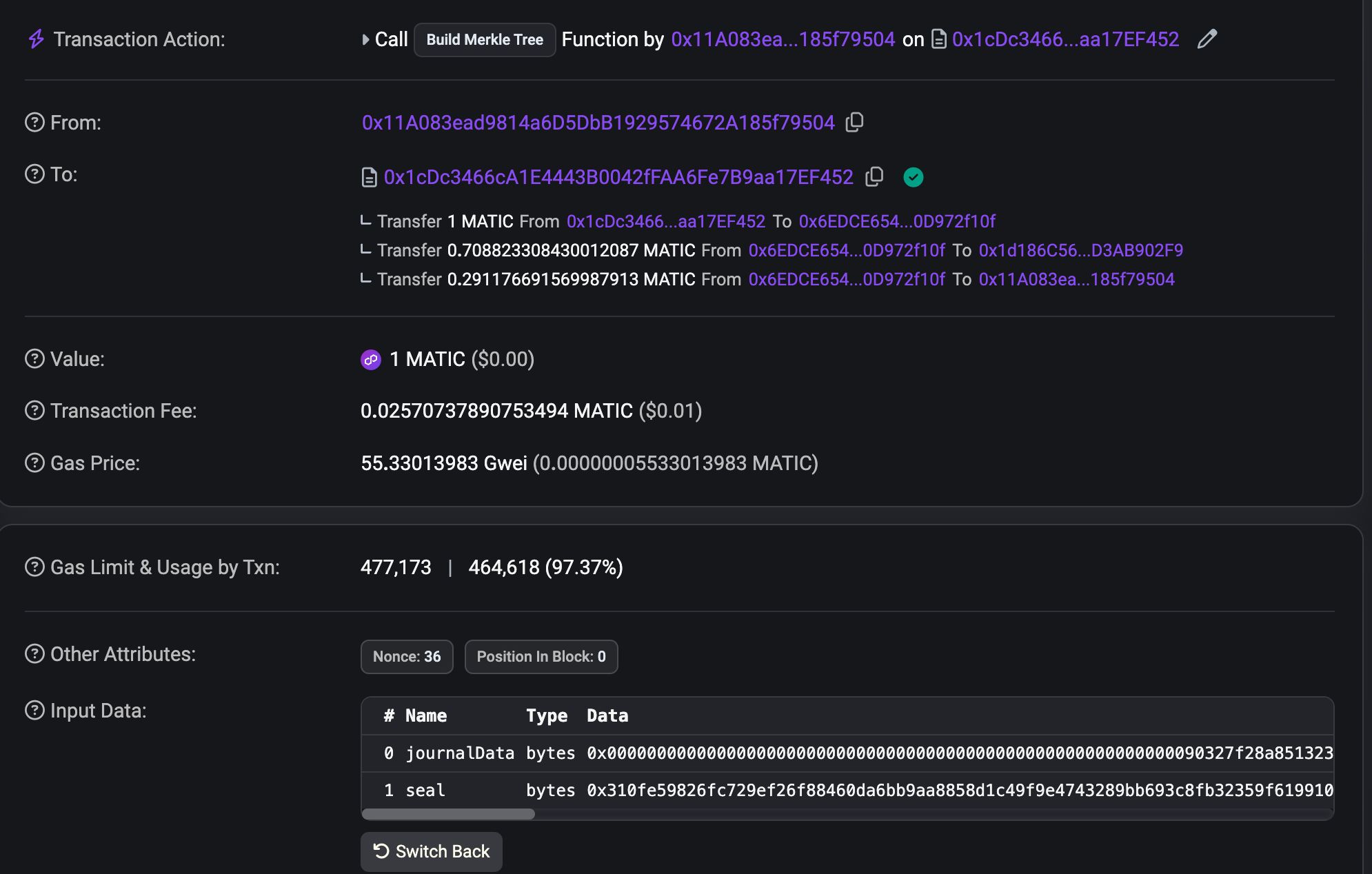Open recipient 0x11A083ea...185f79504 in last transfer

pos(1077,279)
